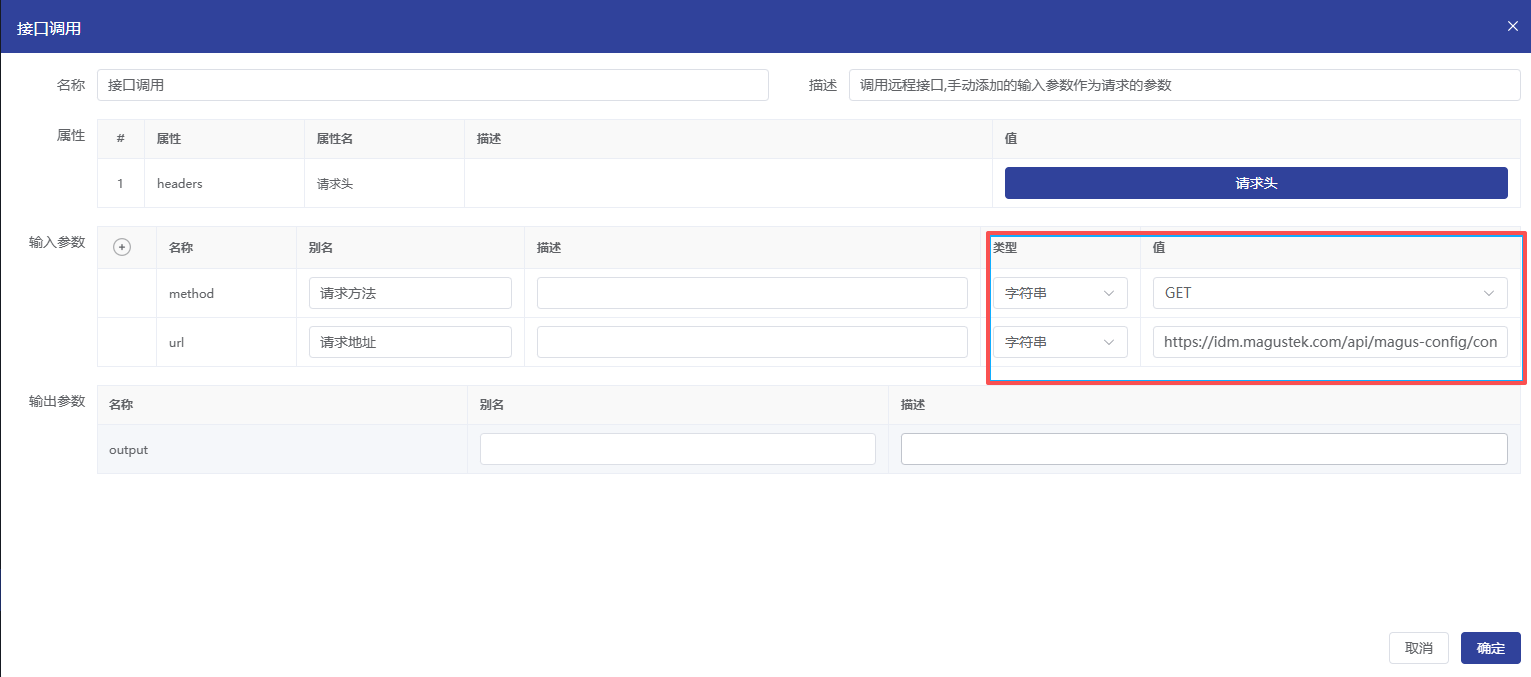This screenshot has width=1531, height=677.
Task: Expand the type dropdown for method row
Action: coord(1060,293)
